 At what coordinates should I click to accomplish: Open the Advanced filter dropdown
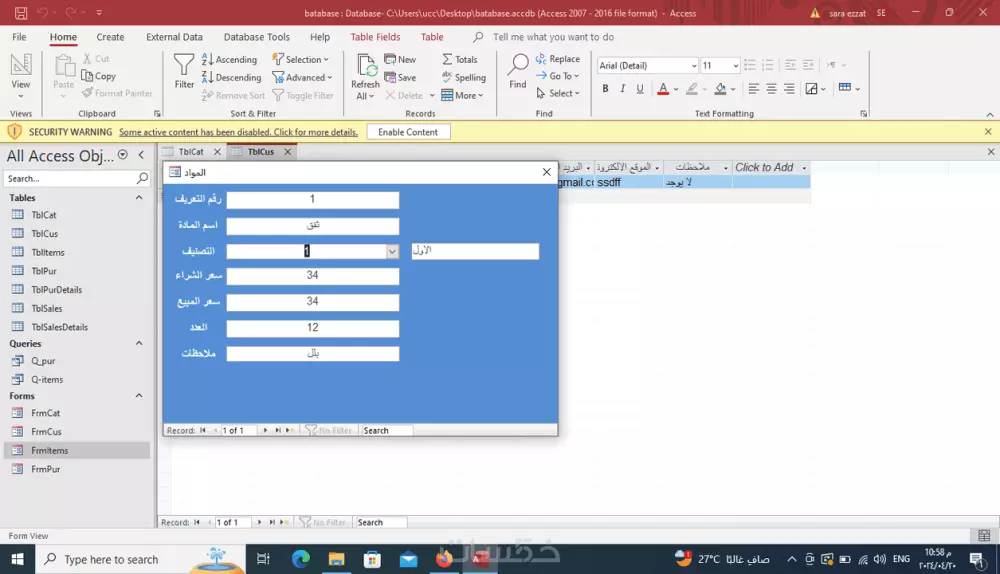pos(302,77)
